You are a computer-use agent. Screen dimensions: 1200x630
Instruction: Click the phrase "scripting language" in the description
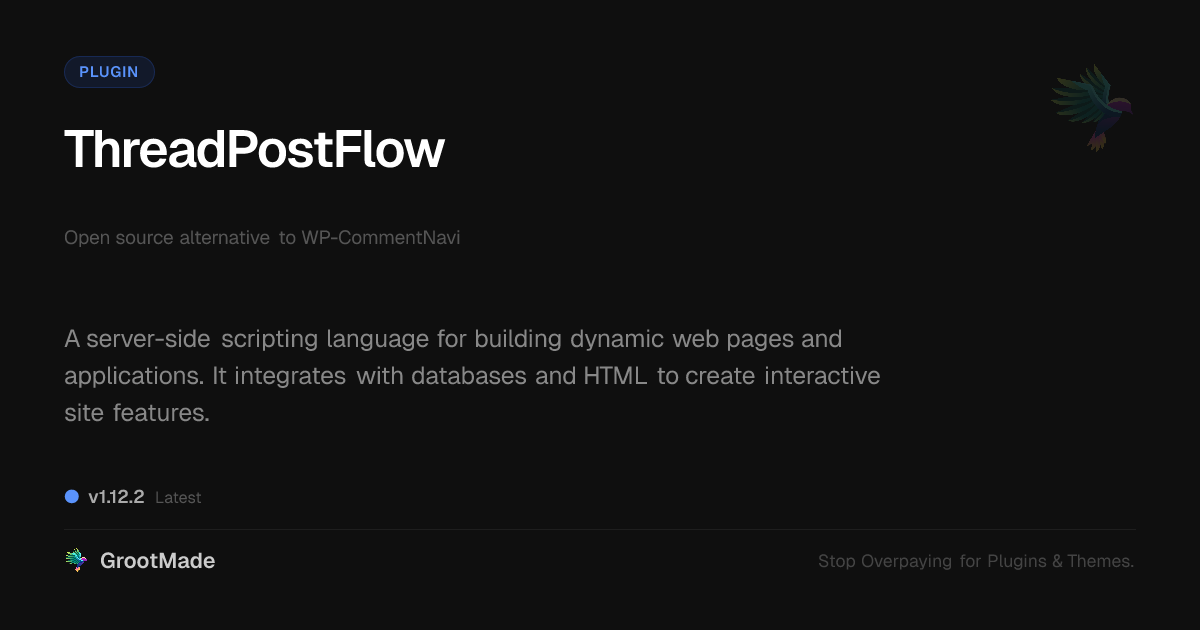(325, 339)
